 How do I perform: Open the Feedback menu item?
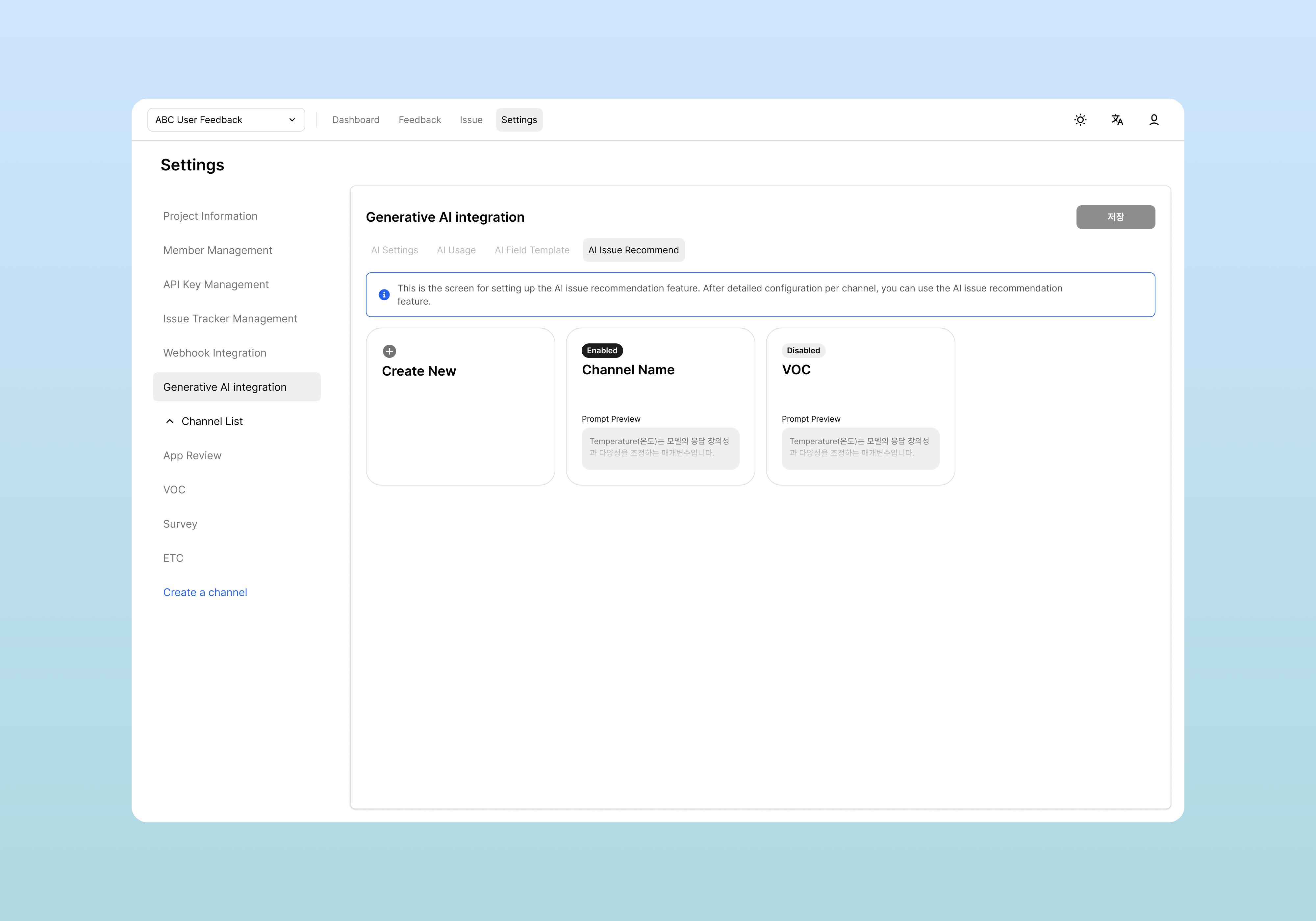(x=419, y=120)
